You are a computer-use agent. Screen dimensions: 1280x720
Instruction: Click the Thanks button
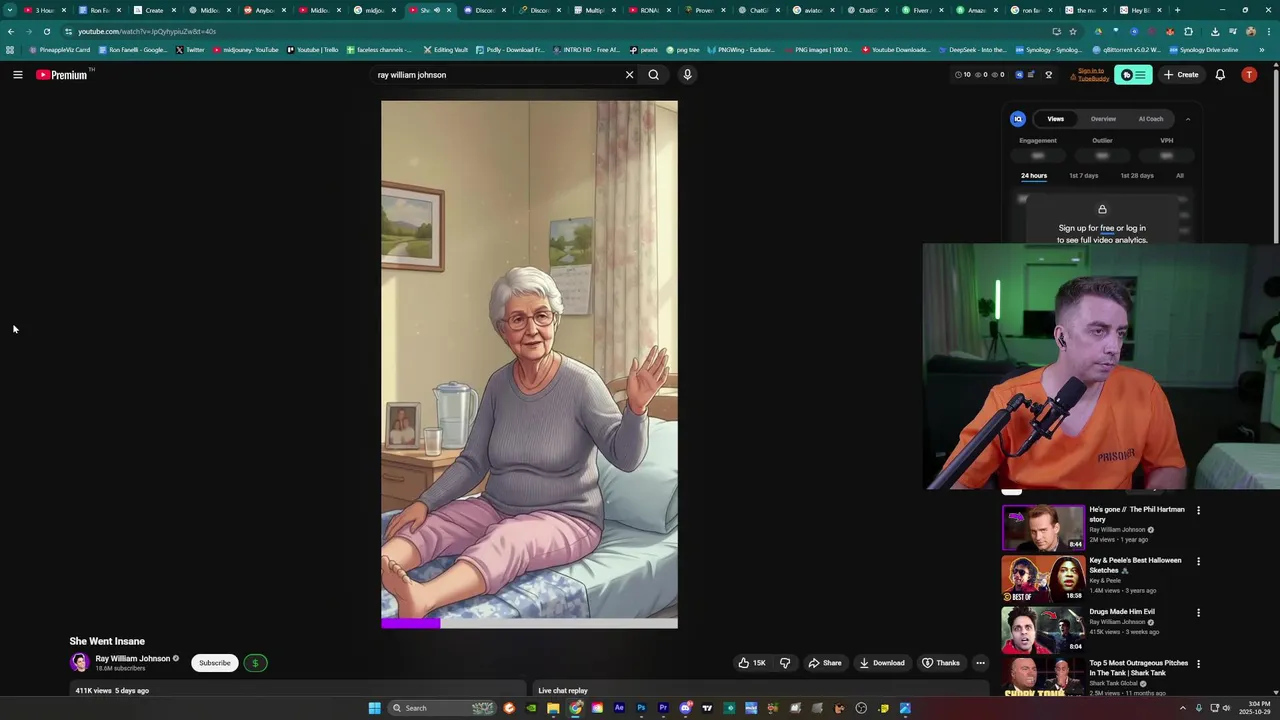click(x=940, y=663)
